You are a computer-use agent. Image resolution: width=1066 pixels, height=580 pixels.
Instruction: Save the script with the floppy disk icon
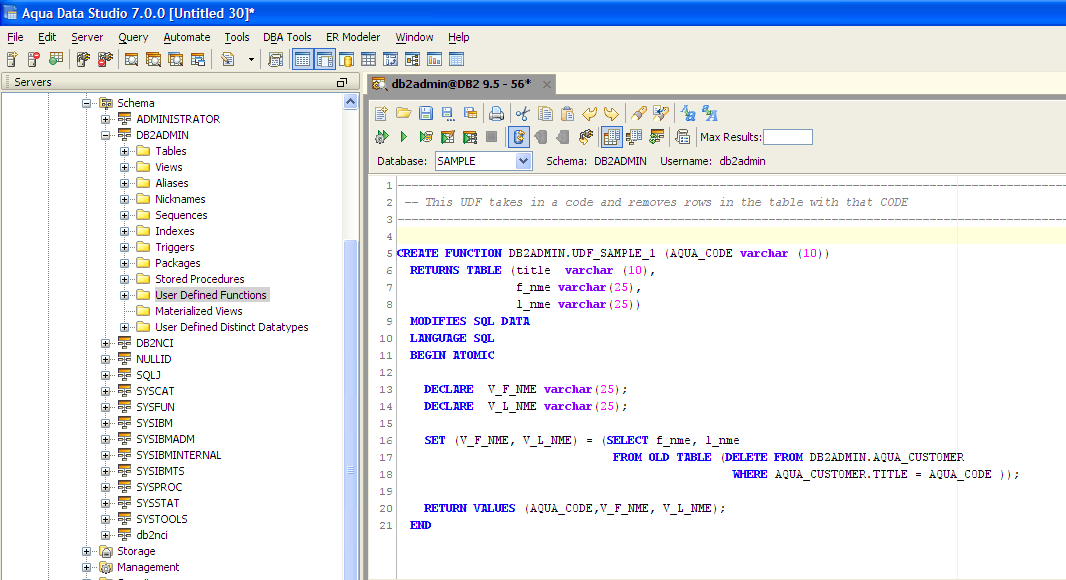click(425, 113)
